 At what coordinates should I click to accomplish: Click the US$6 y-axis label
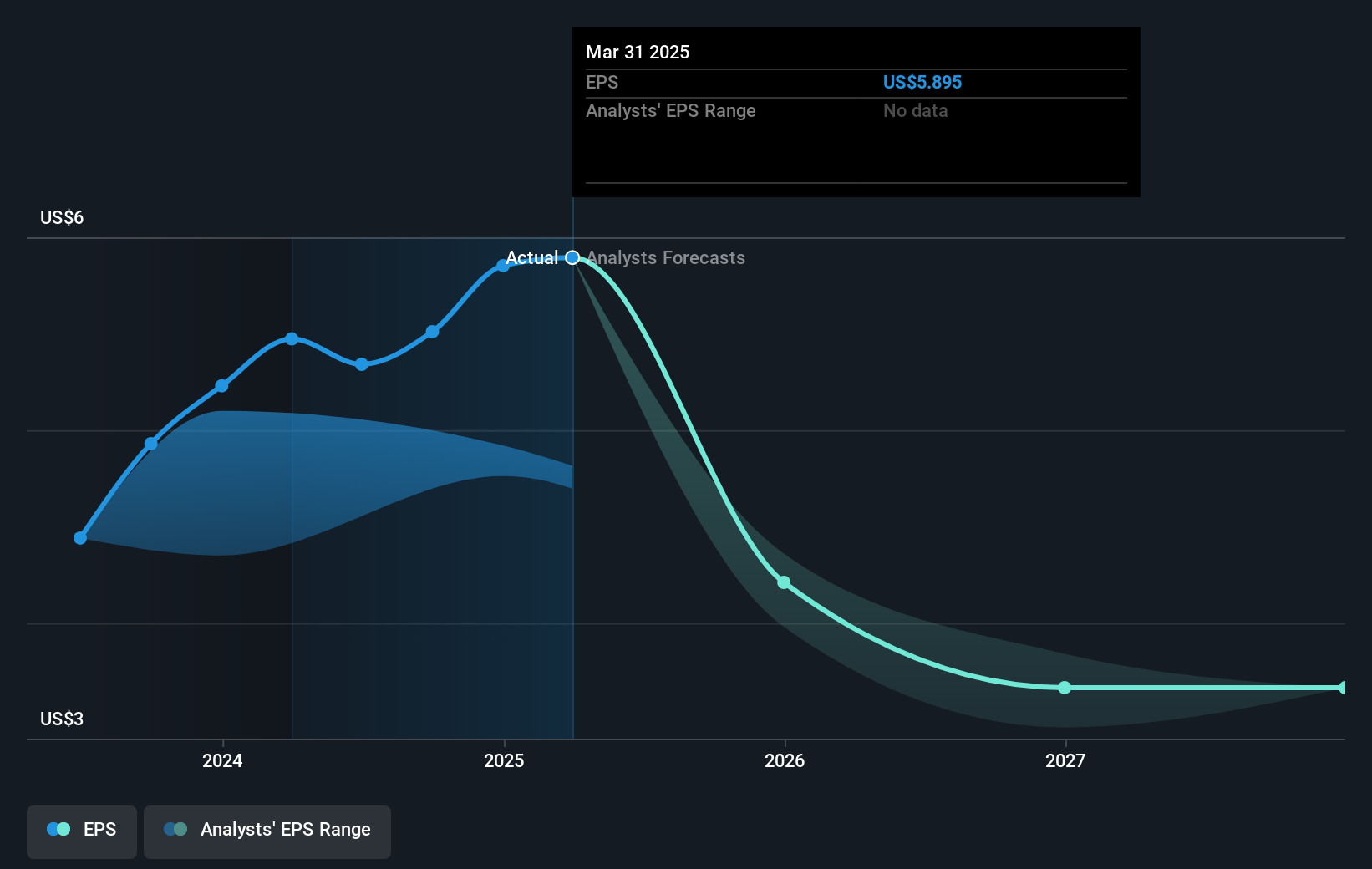tap(62, 217)
